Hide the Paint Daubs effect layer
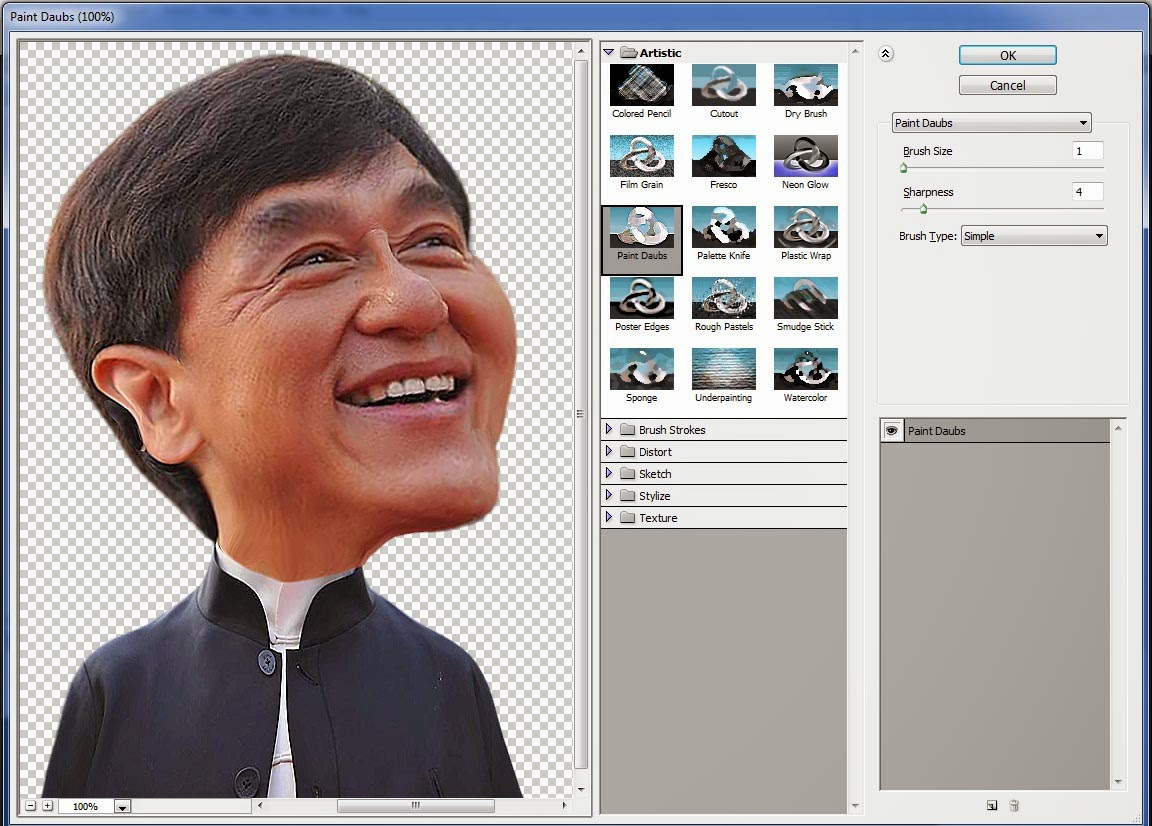This screenshot has width=1152, height=826. pos(891,430)
